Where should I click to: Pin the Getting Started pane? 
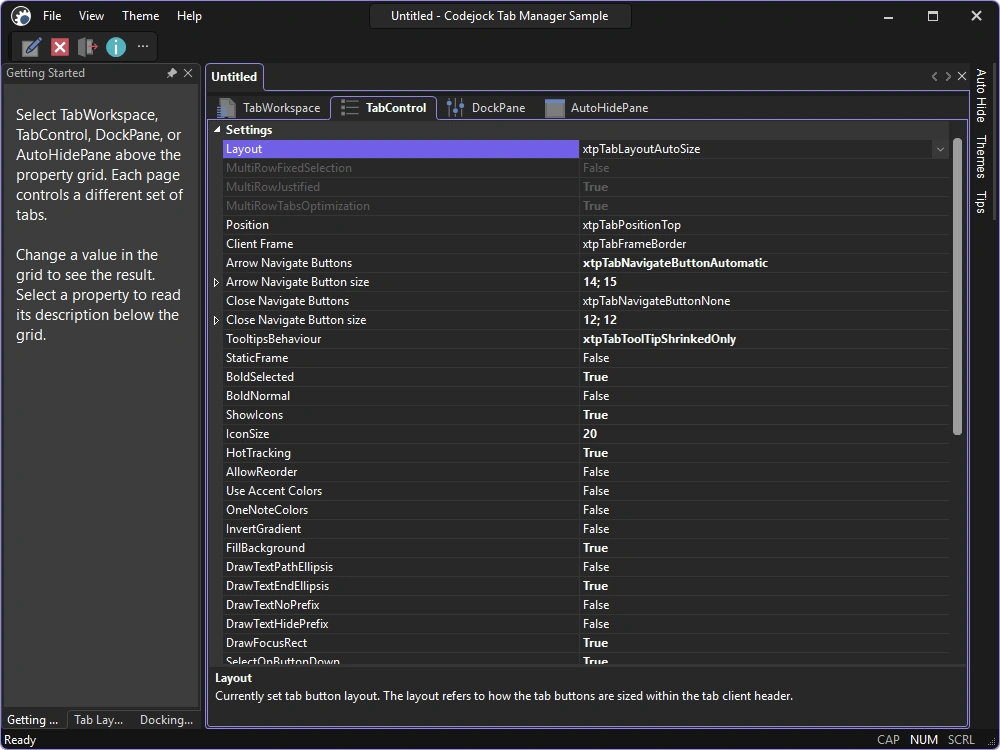[172, 73]
